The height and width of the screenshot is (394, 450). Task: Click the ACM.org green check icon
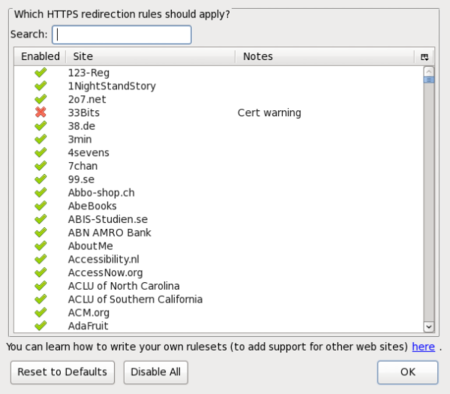coord(41,312)
